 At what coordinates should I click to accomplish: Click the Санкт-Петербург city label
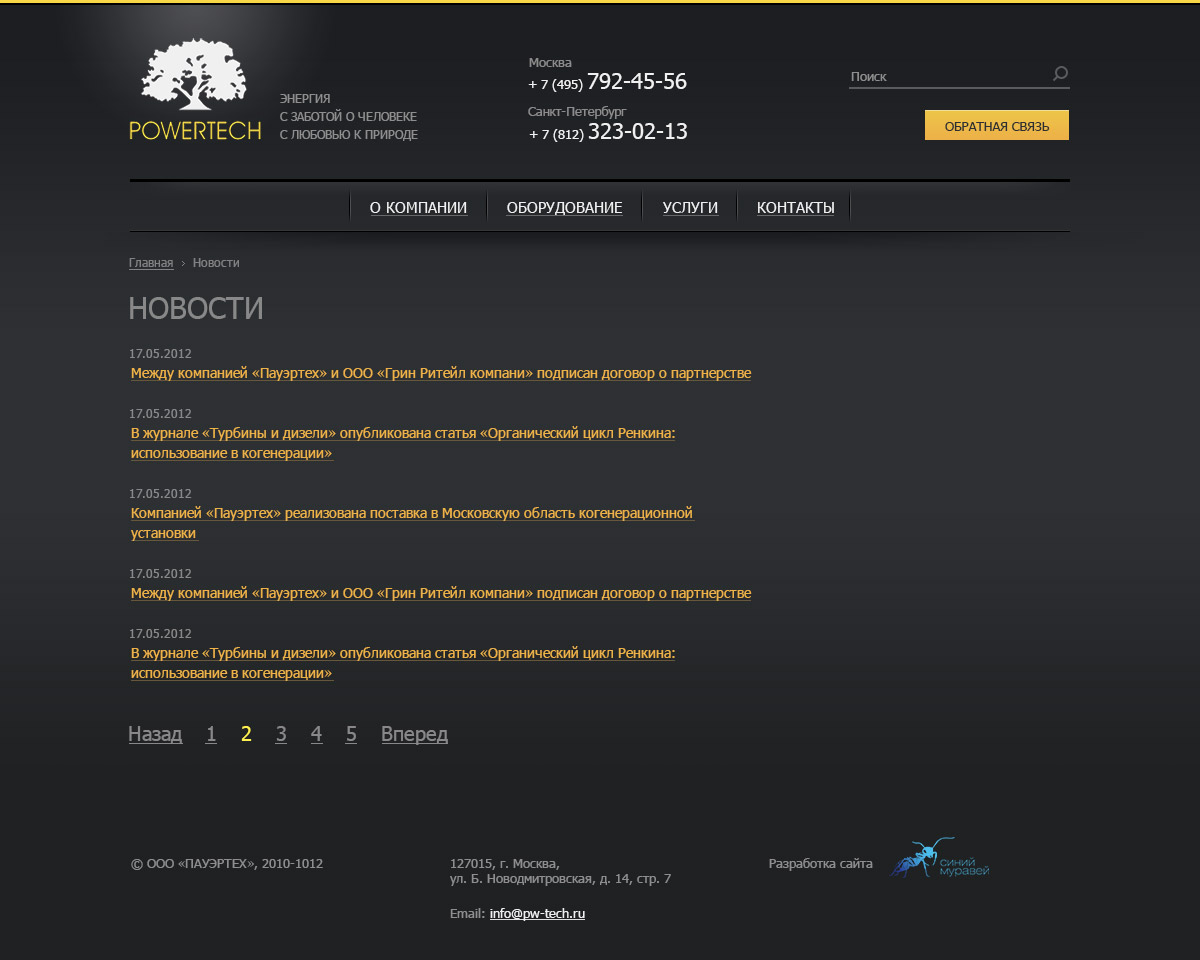[x=577, y=111]
